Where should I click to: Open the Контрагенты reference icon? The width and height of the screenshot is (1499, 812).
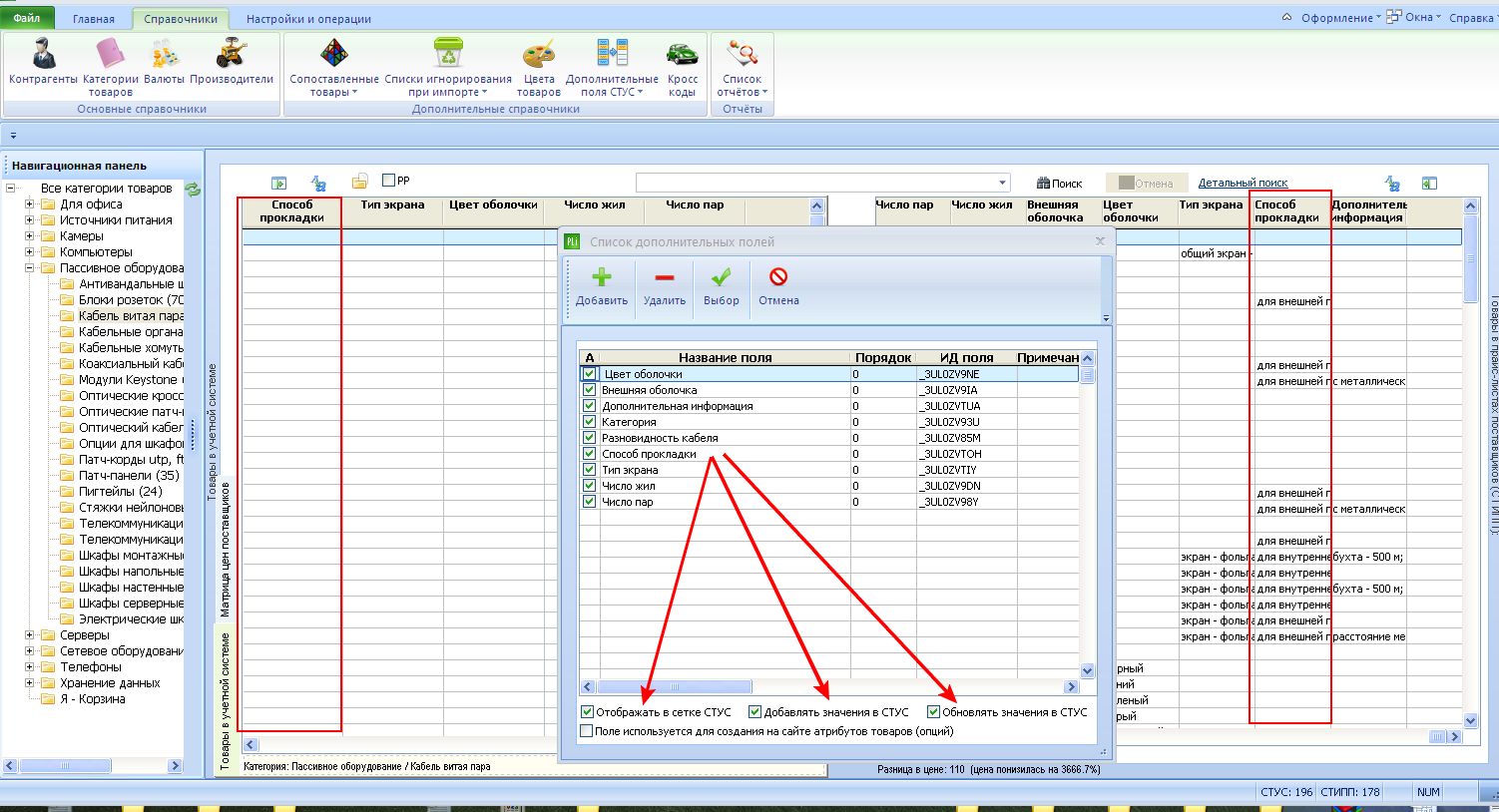click(43, 53)
